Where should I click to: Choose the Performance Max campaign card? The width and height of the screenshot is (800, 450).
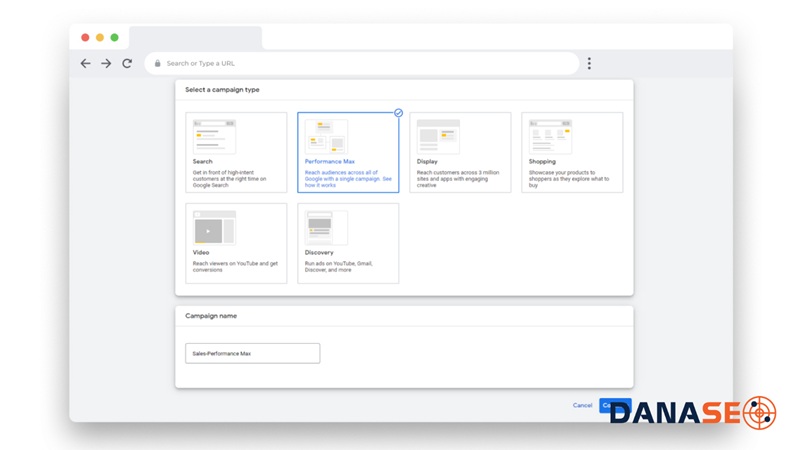click(x=348, y=152)
